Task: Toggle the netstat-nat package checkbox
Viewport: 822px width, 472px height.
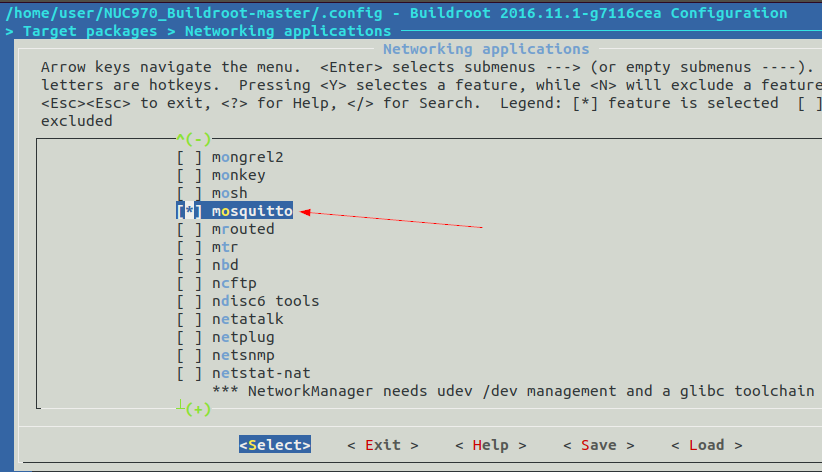Action: coord(189,373)
